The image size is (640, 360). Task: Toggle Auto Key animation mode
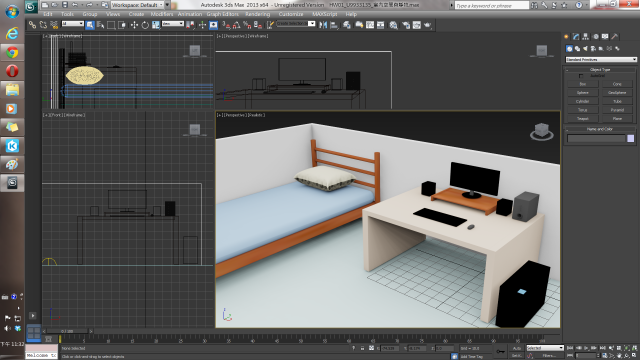click(517, 348)
